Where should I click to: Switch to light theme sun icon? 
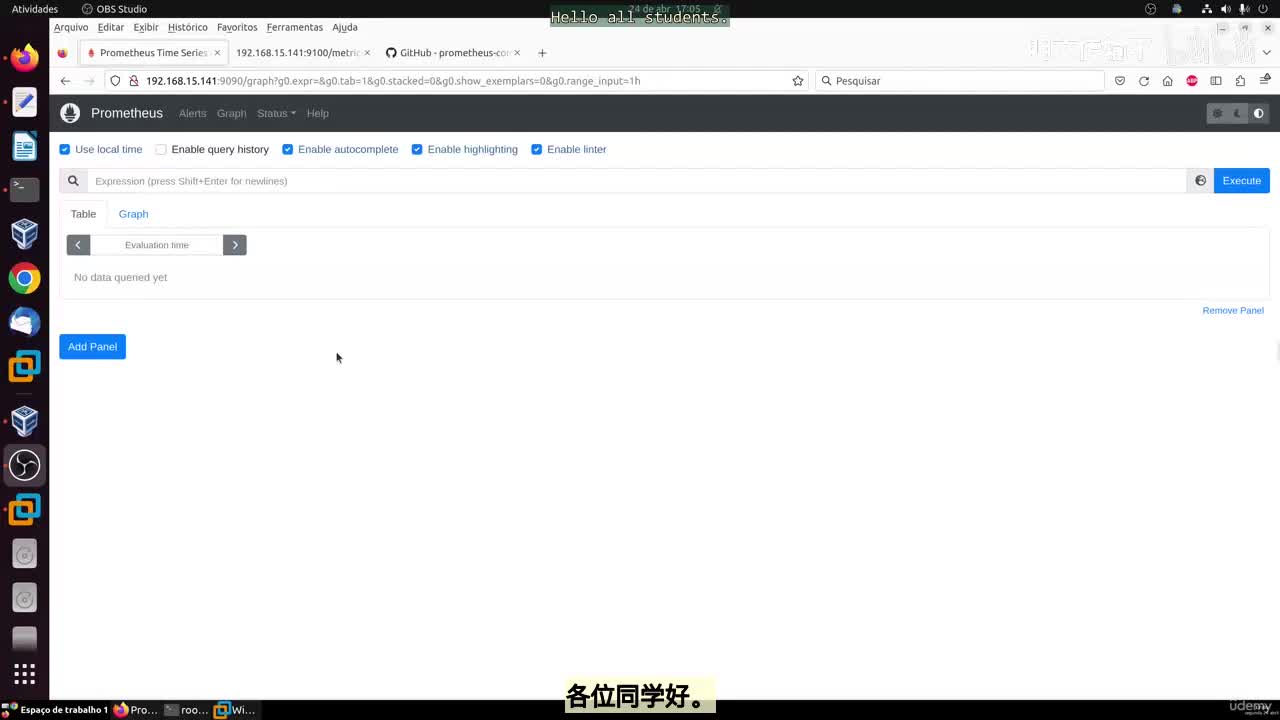[1217, 114]
